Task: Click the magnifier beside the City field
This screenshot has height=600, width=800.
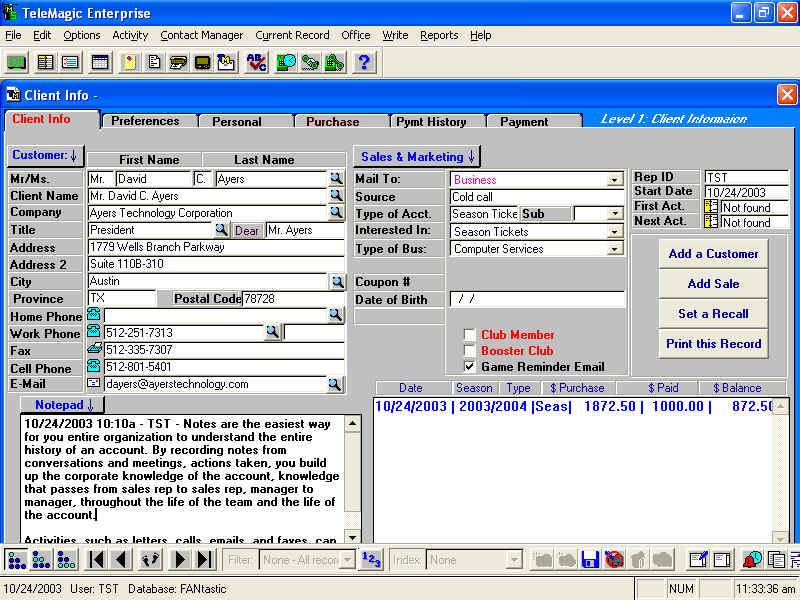Action: click(x=337, y=282)
